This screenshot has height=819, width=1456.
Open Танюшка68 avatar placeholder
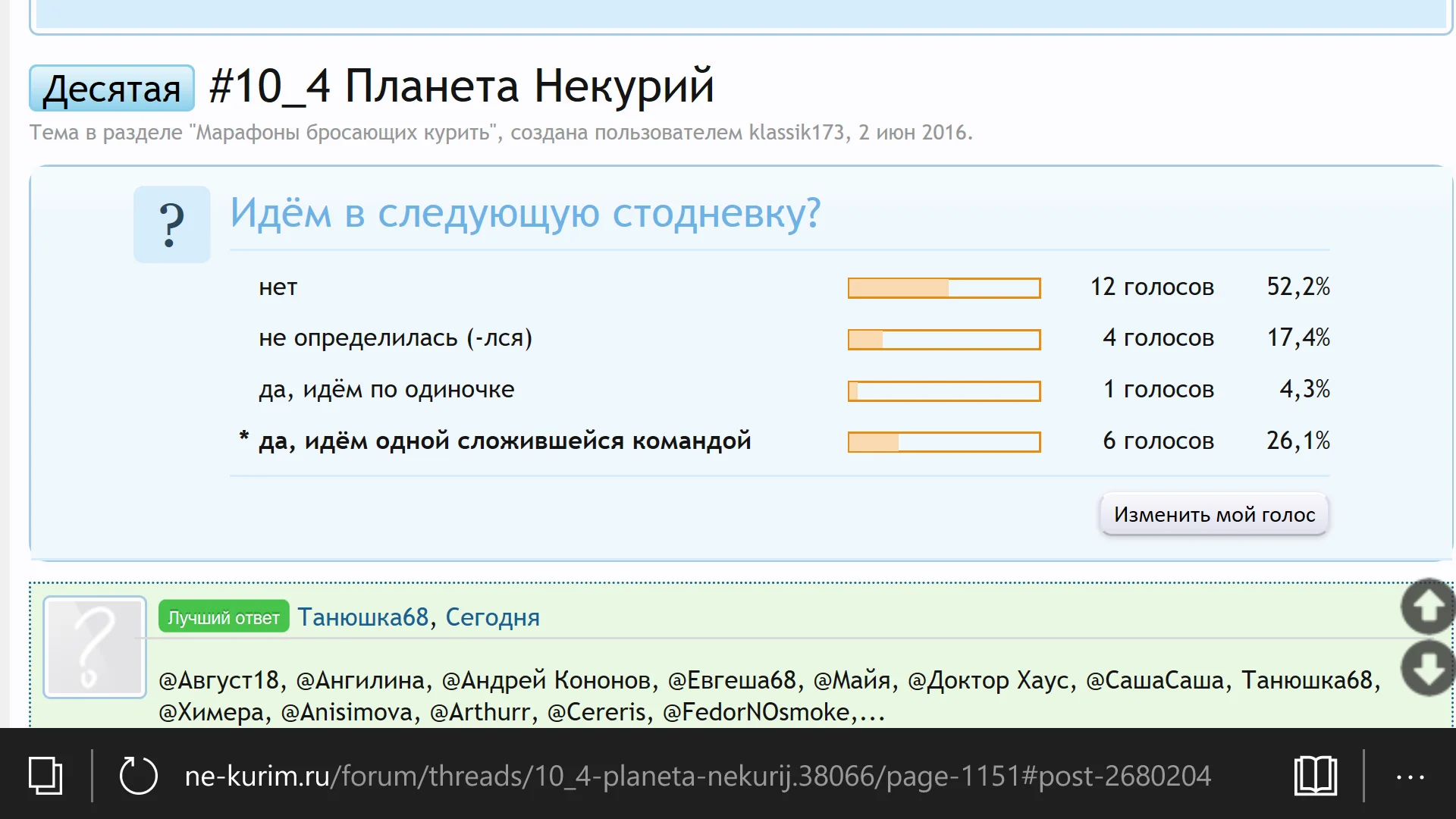[95, 647]
